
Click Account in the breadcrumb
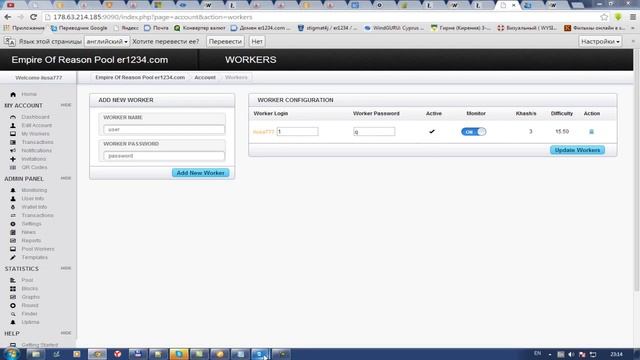point(205,78)
